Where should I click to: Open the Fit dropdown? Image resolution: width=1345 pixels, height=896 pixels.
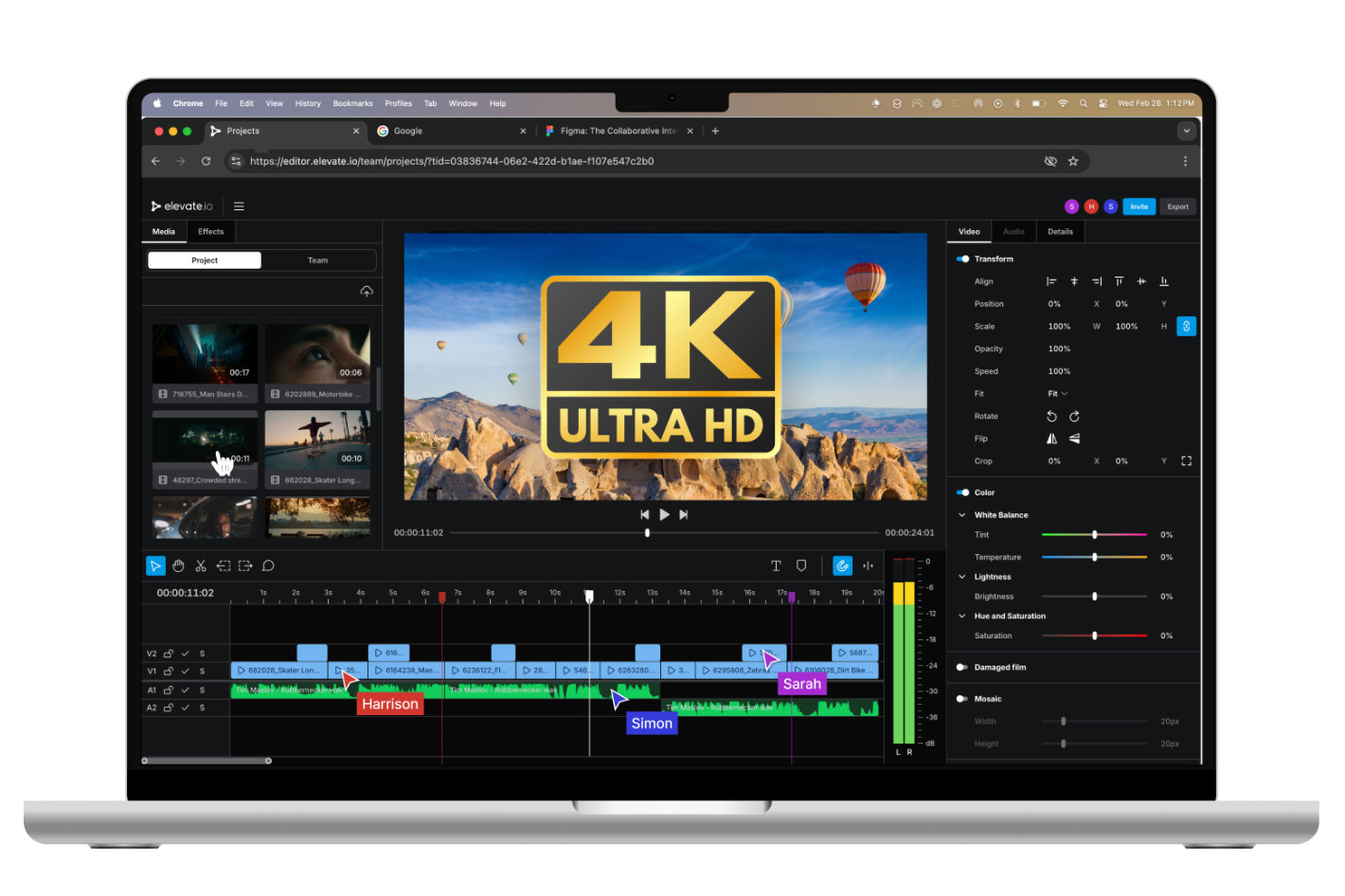(x=1057, y=394)
